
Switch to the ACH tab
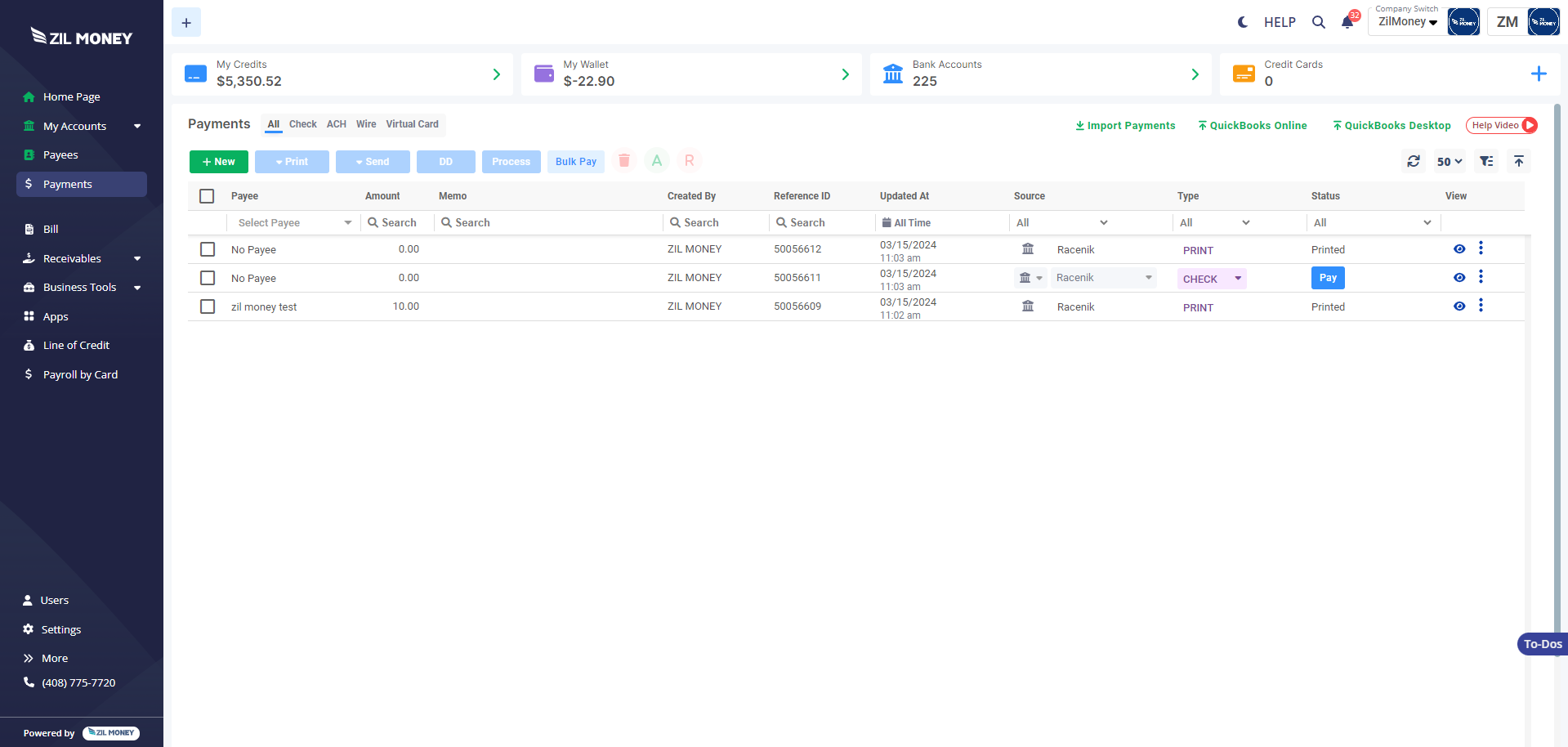(336, 124)
